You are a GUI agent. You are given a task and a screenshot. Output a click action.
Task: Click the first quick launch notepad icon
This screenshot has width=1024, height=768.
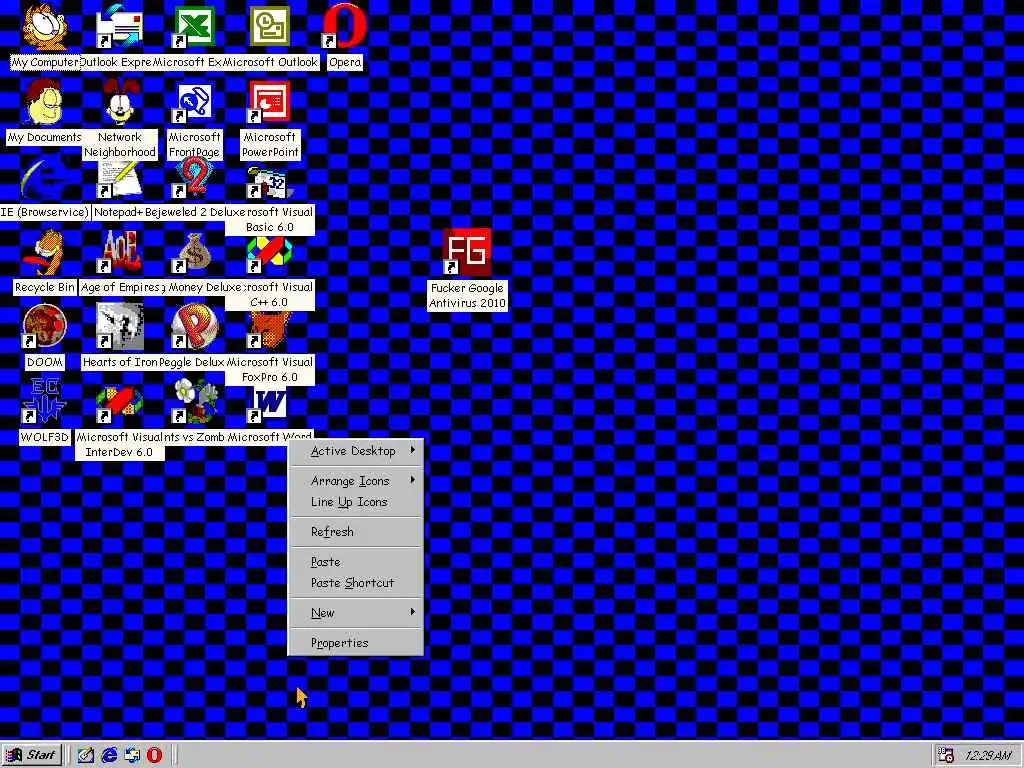86,756
